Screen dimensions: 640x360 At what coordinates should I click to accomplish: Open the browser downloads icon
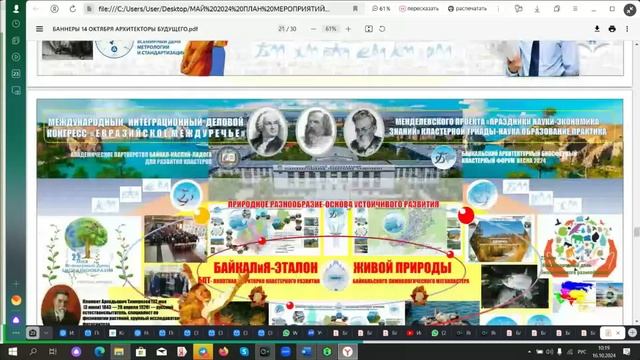click(x=537, y=9)
